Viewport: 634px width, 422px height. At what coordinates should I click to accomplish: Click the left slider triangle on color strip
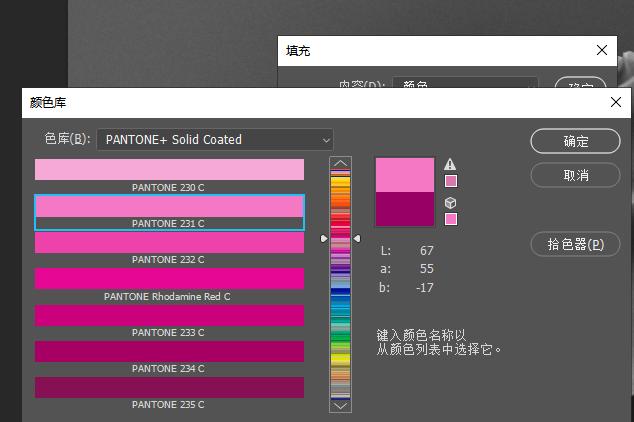pyautogui.click(x=324, y=239)
